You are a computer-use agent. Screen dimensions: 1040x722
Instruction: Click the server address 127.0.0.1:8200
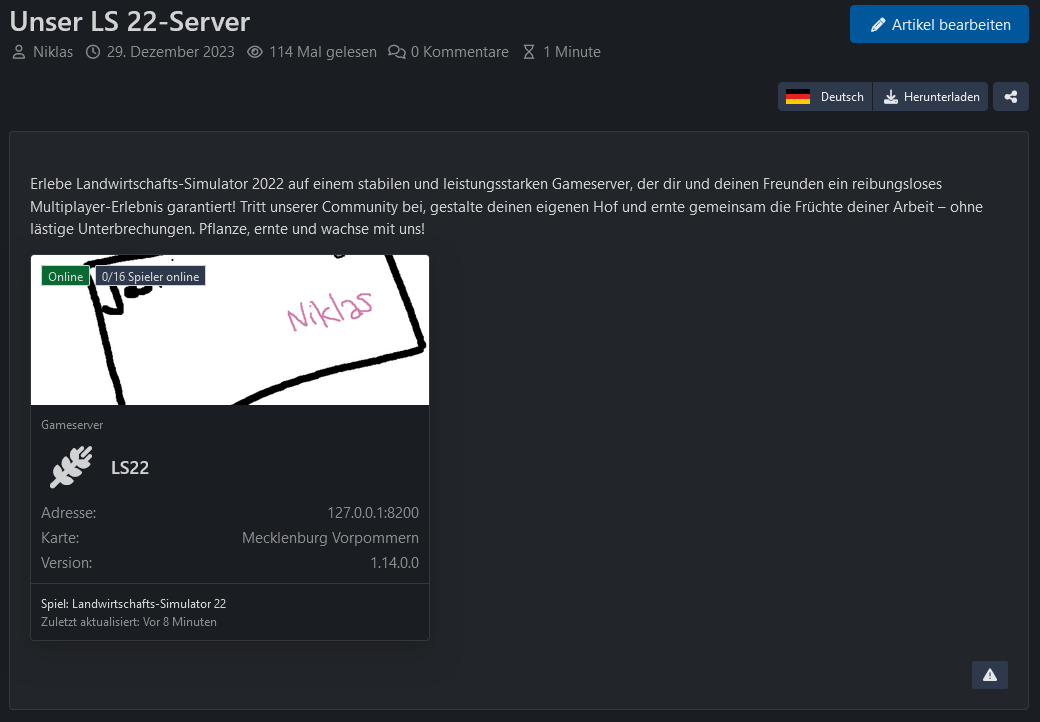coord(372,513)
